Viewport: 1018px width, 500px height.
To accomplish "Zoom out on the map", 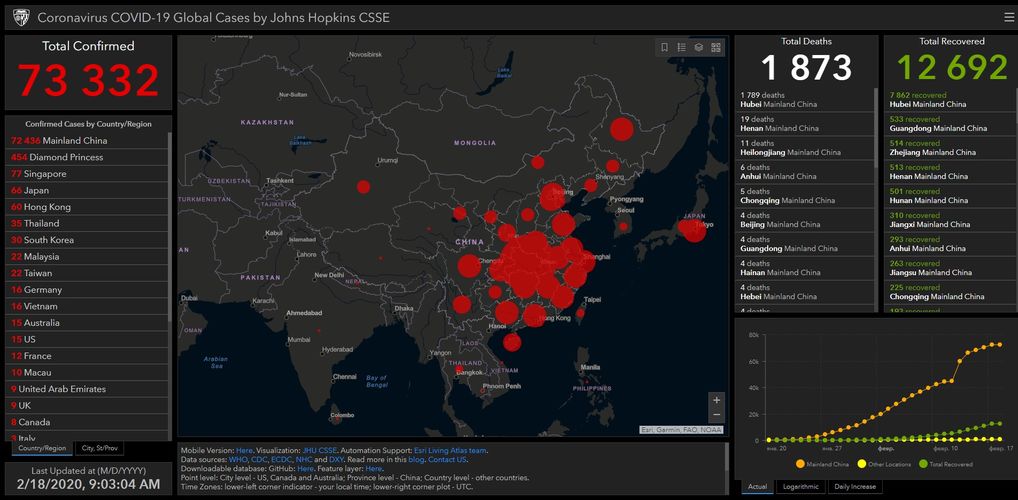I will coord(716,415).
